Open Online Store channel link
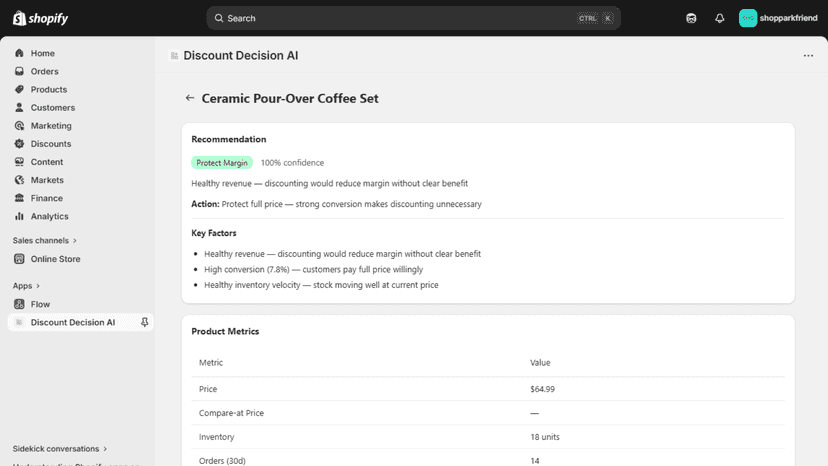The height and width of the screenshot is (466, 828). (x=55, y=259)
